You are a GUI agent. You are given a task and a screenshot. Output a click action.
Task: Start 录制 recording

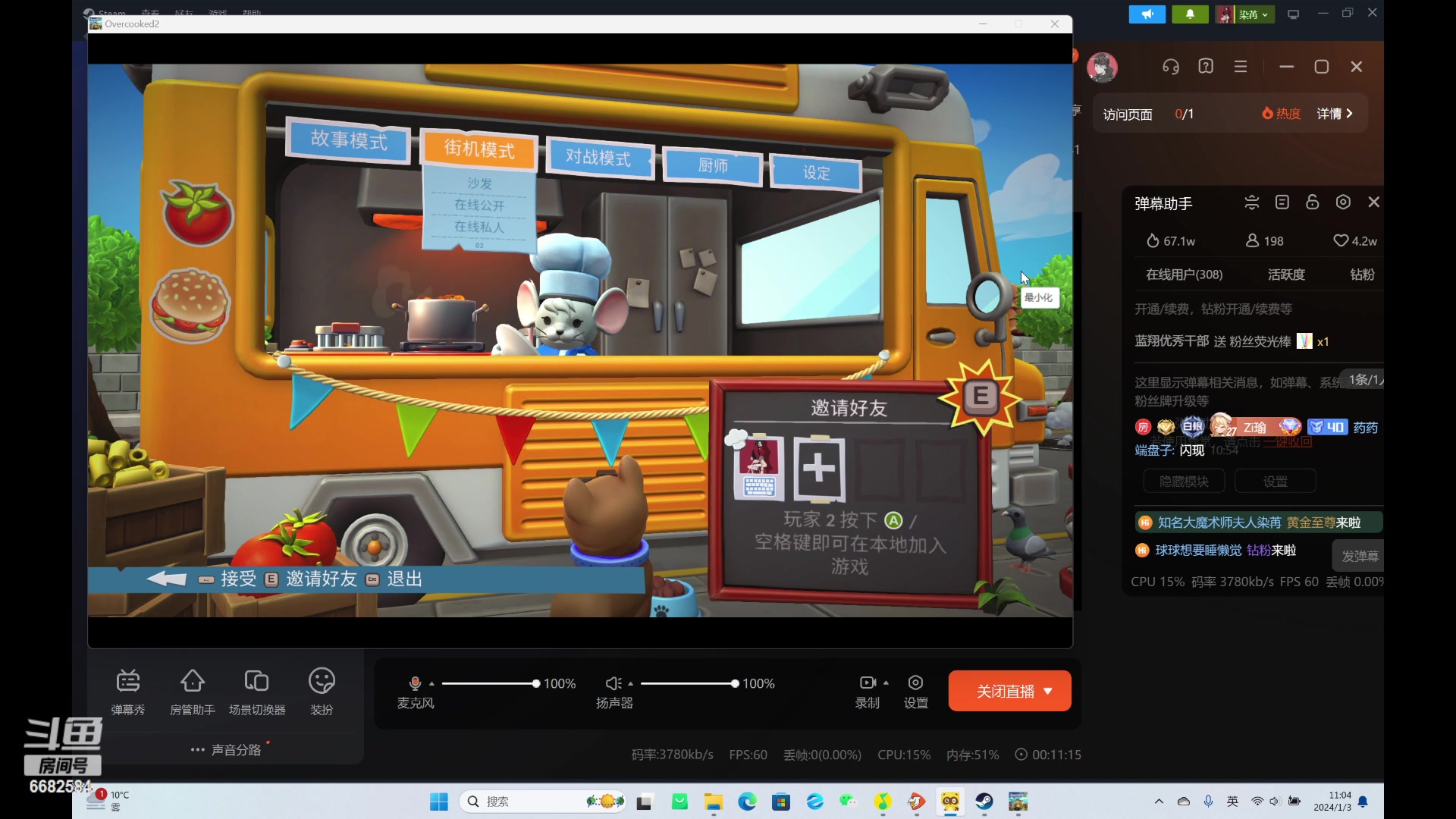(868, 691)
